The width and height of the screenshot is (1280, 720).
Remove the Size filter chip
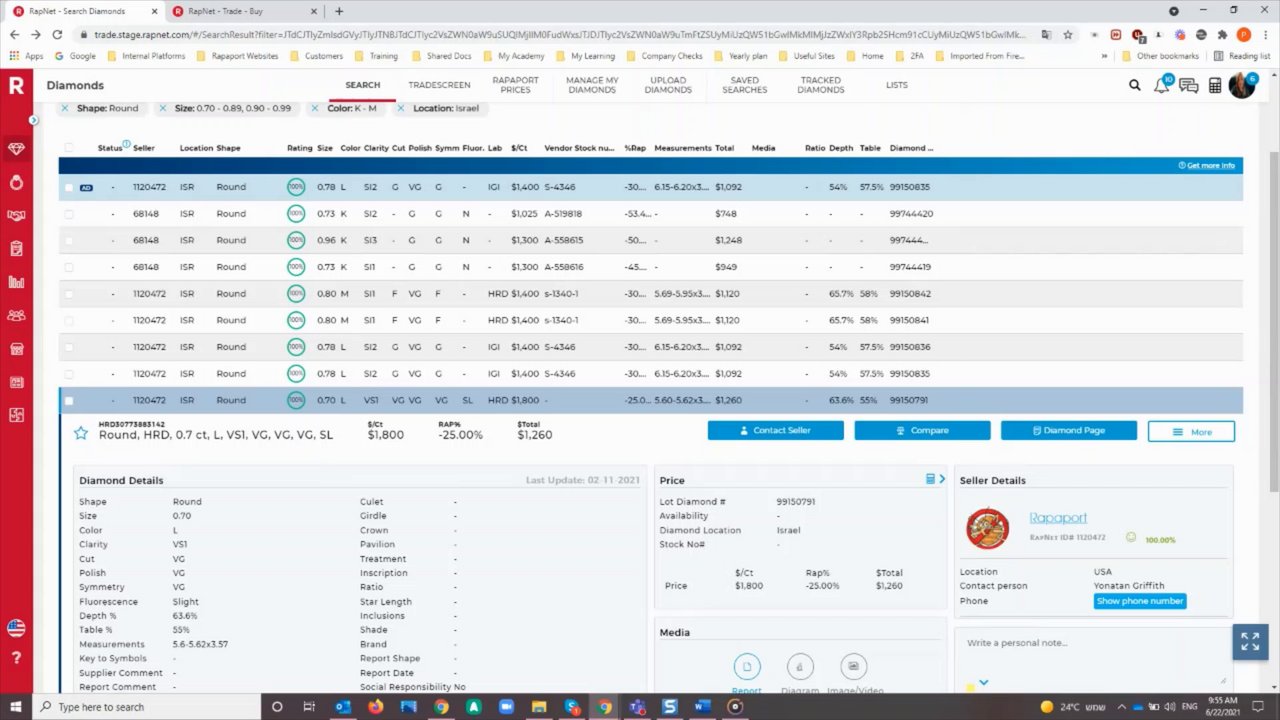(164, 108)
